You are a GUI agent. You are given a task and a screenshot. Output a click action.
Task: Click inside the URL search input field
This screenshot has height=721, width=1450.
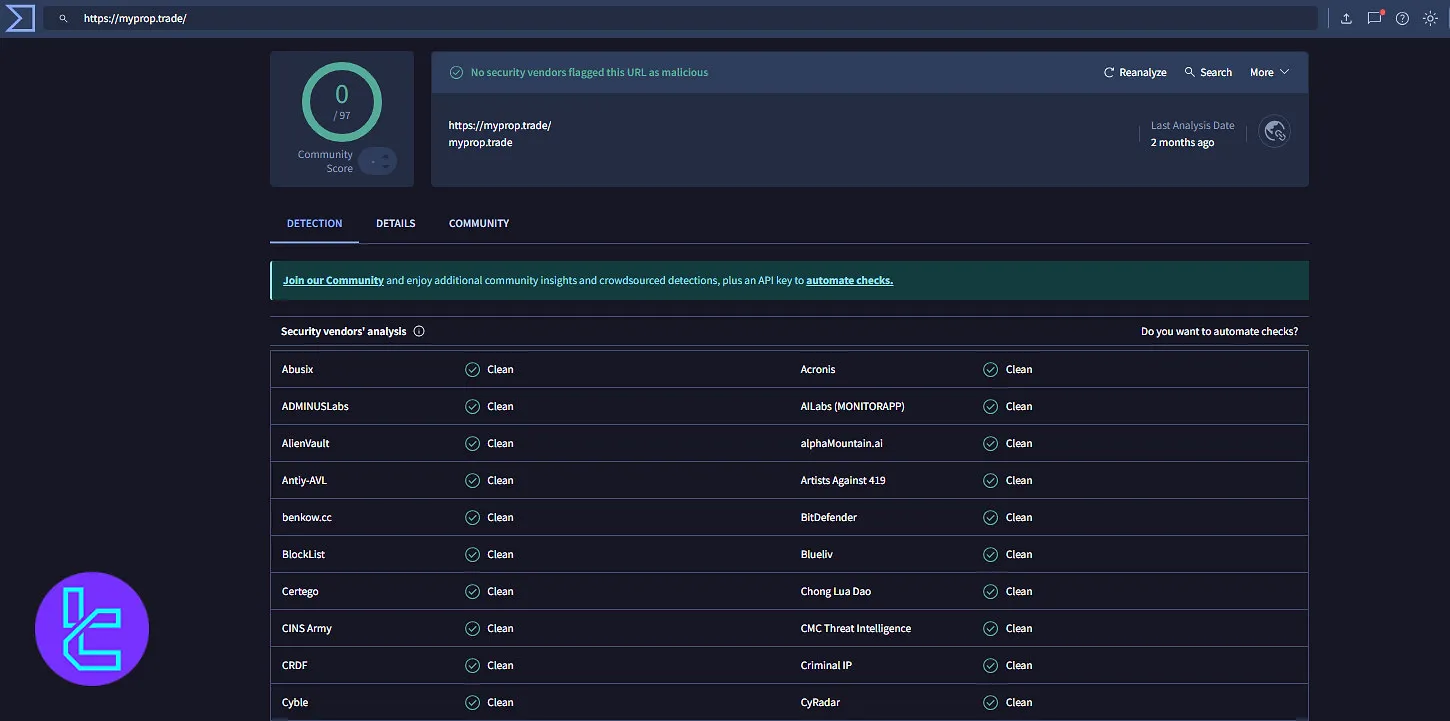tap(400, 17)
